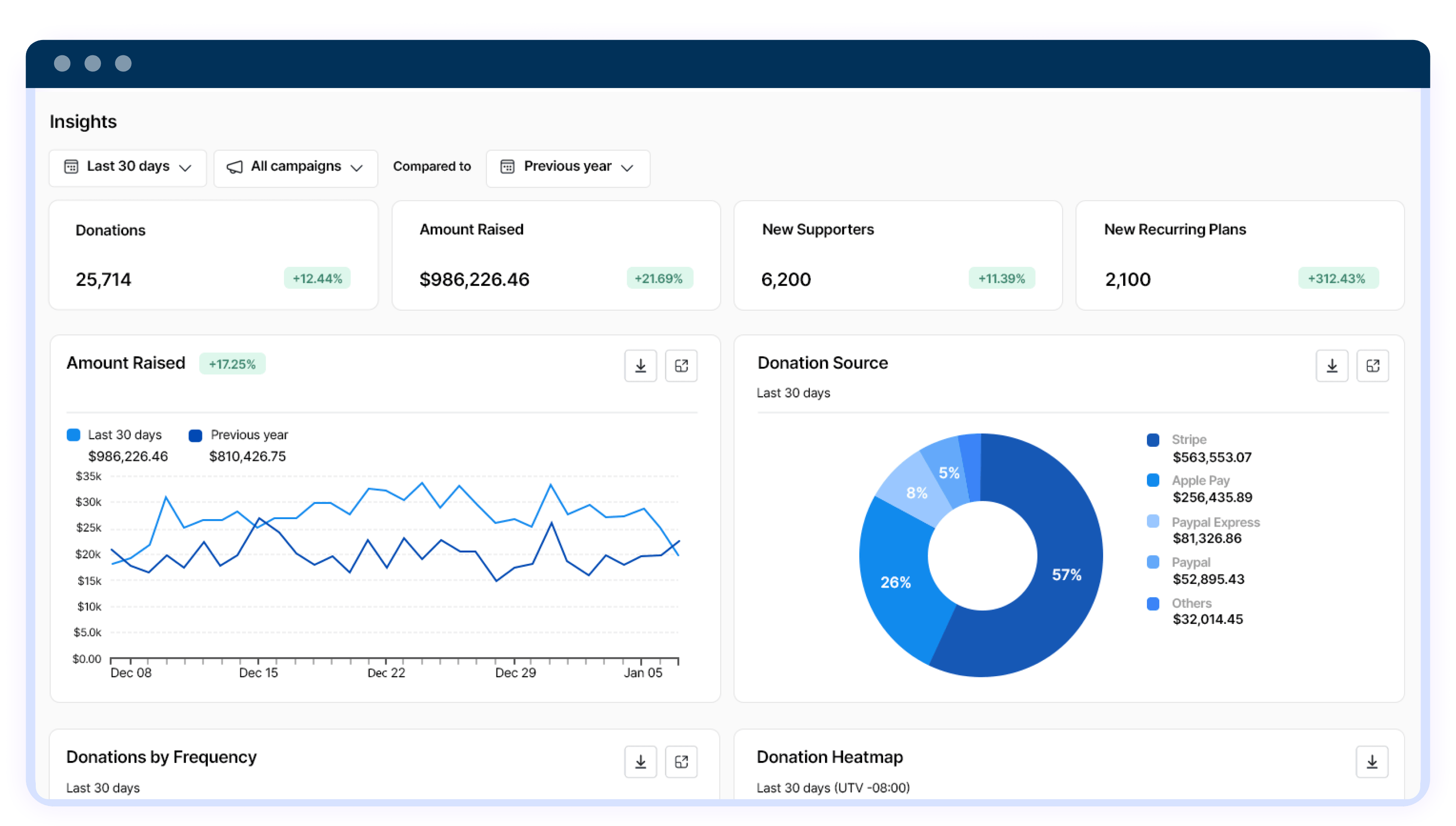Click the calendar icon beside Last 30 days
1456x826 pixels.
tap(71, 167)
